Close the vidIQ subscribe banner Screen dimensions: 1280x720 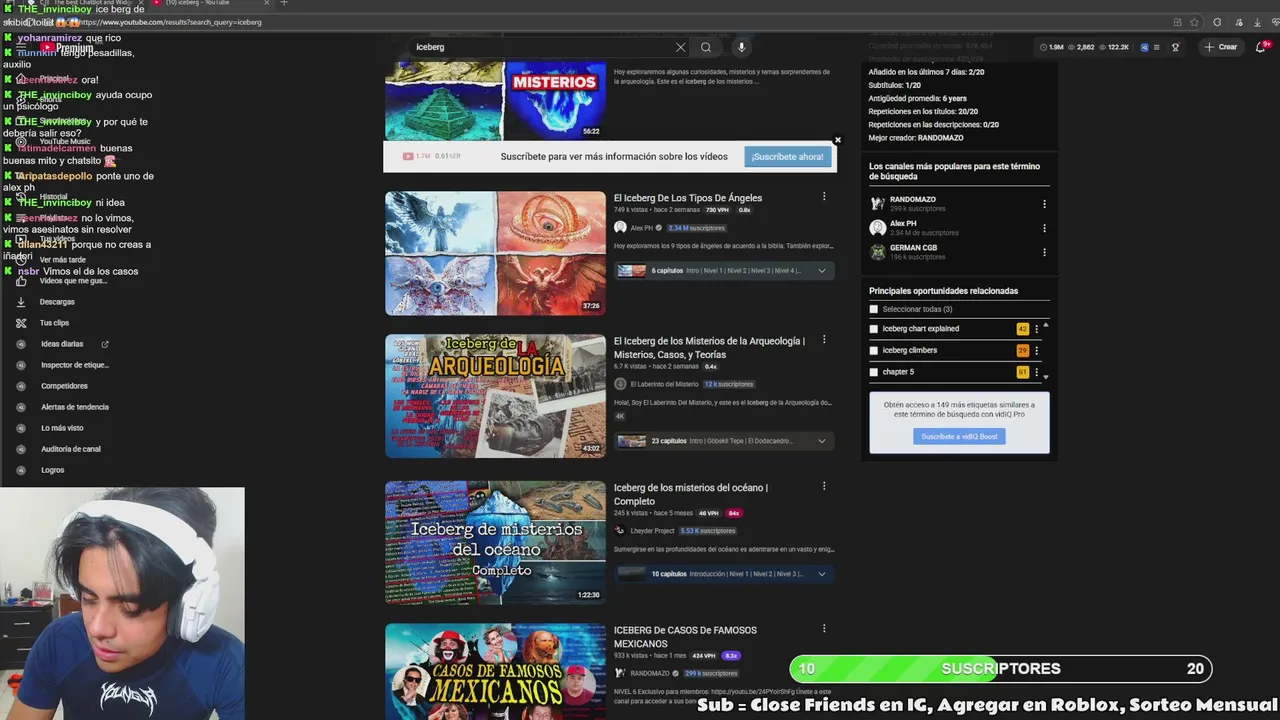838,140
